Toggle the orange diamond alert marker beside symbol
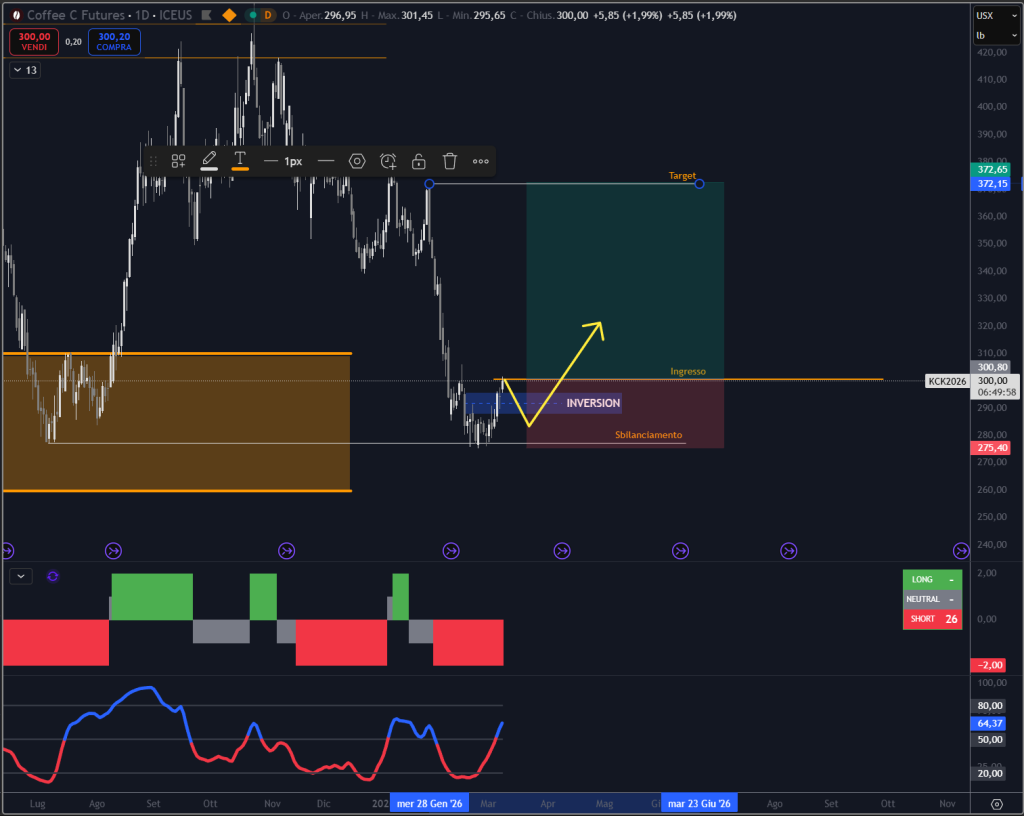Screen dimensions: 1024x816 coord(227,15)
